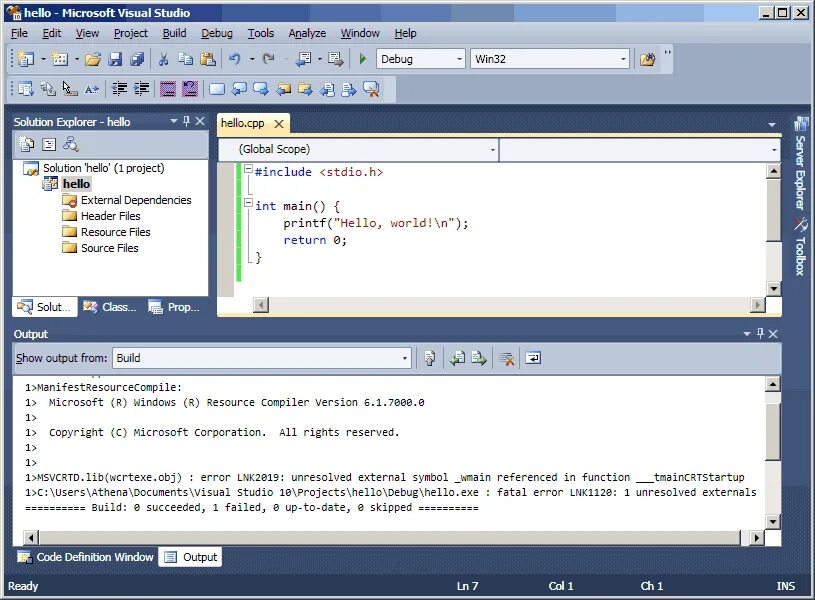Toggle word wrap in Output window
This screenshot has height=600, width=815.
click(x=533, y=358)
